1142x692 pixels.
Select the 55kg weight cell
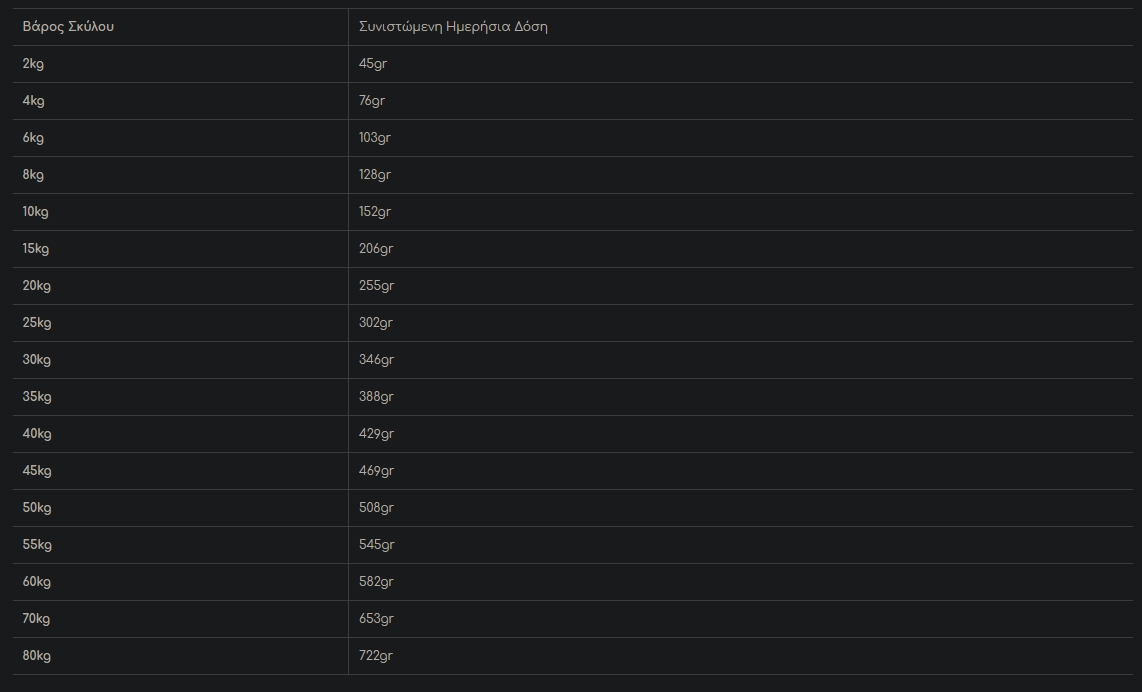pyautogui.click(x=37, y=545)
